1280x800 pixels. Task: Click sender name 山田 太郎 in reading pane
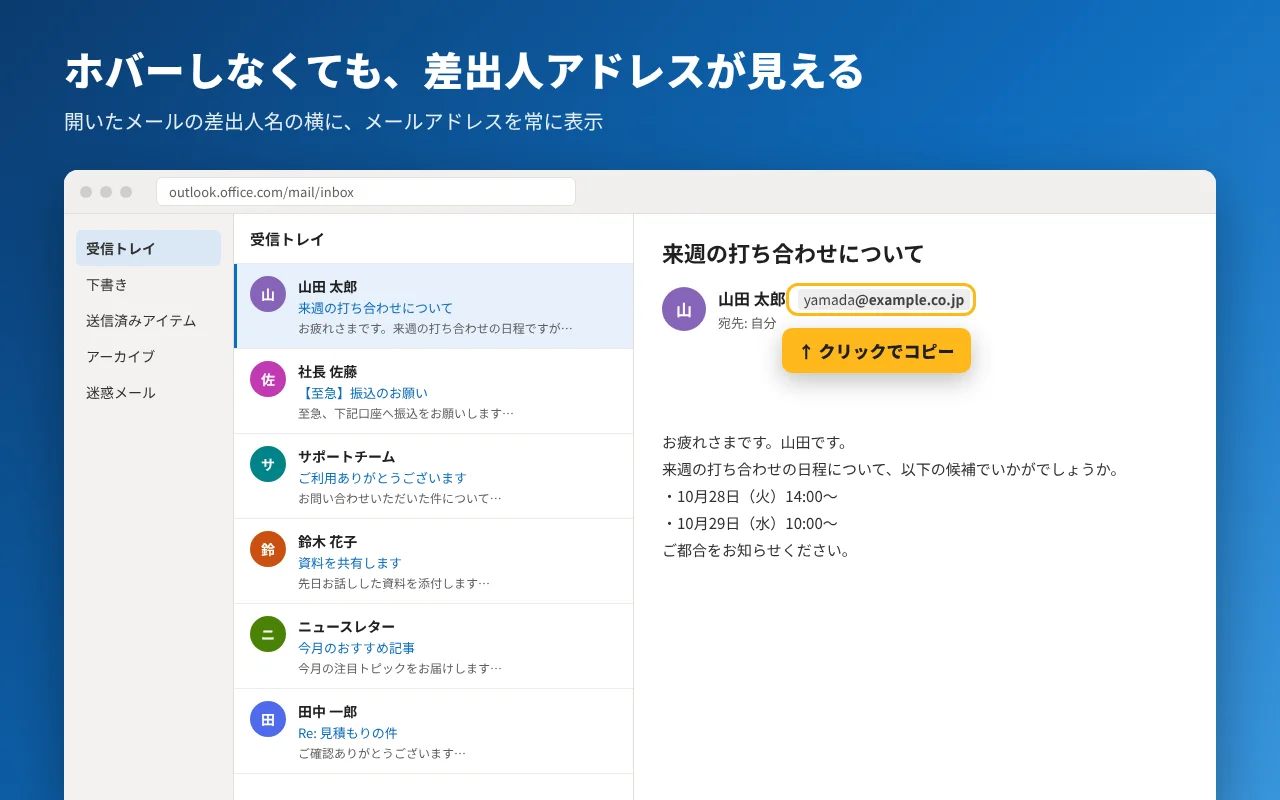(752, 299)
